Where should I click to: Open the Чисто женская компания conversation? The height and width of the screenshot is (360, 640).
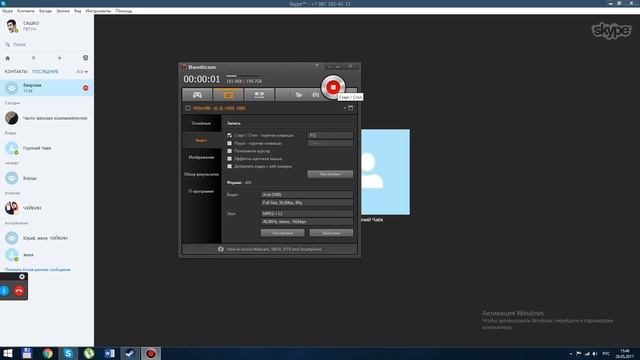[x=47, y=118]
